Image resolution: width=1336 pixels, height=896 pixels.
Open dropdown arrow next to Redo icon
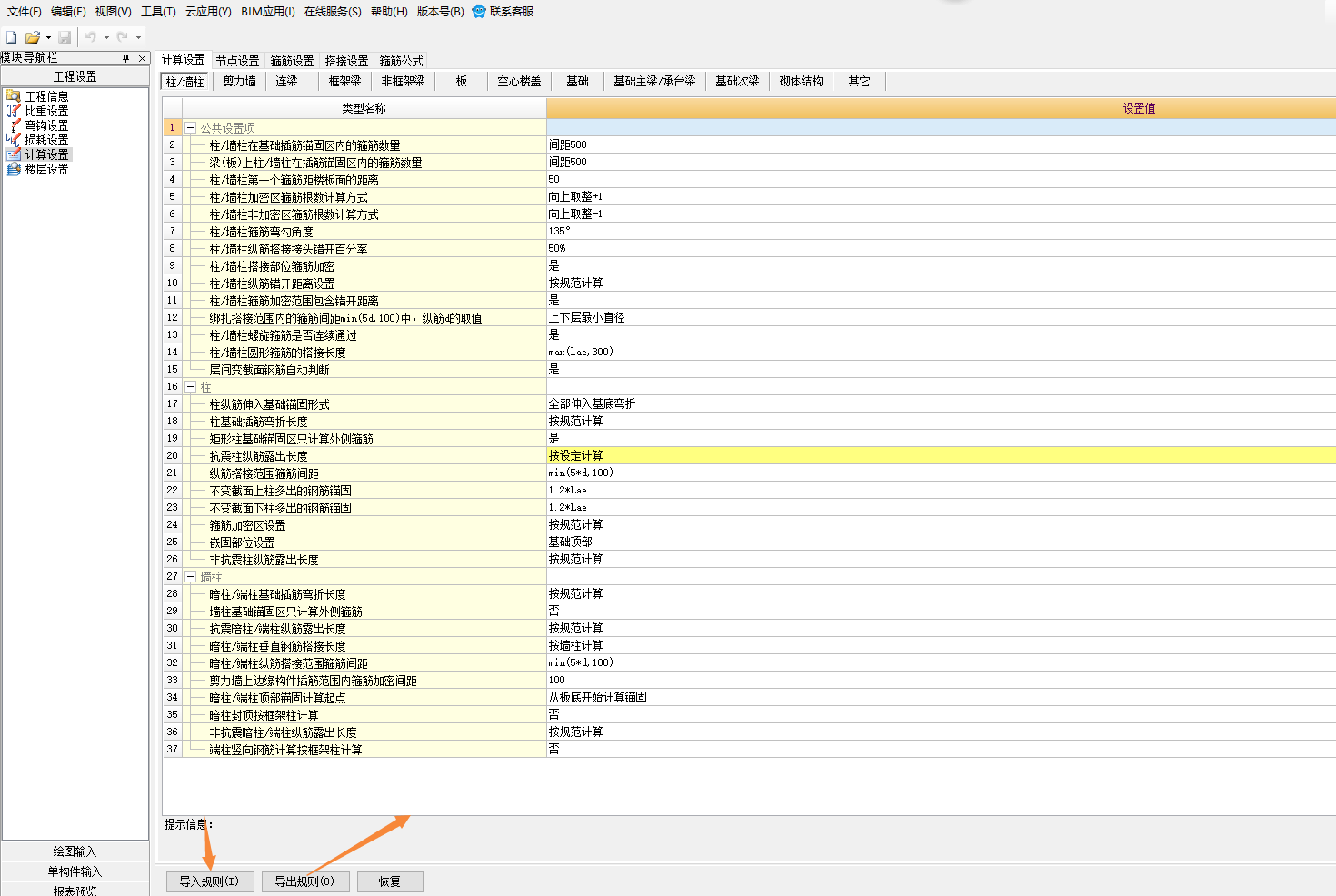point(138,37)
